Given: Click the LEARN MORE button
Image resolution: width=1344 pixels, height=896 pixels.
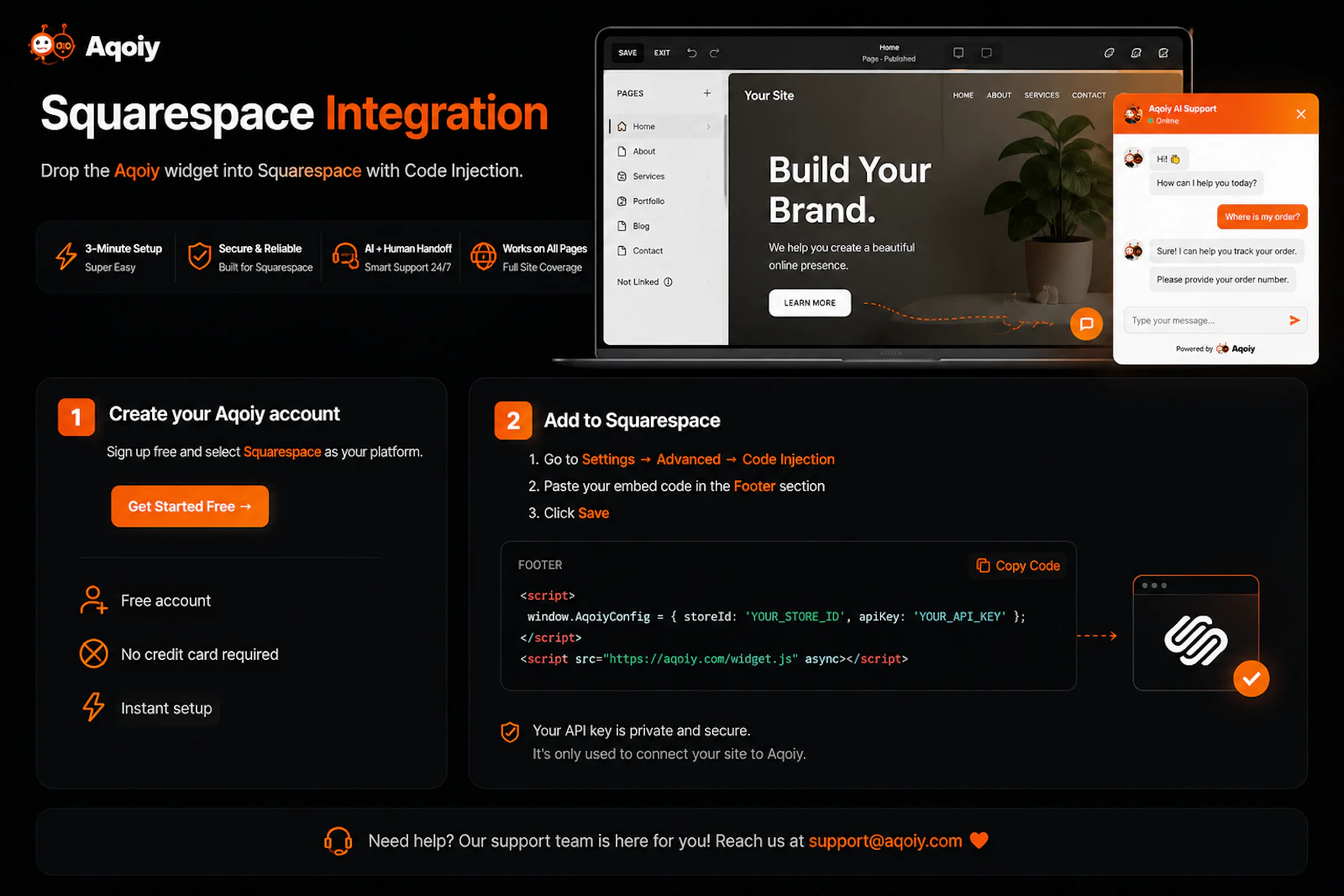Looking at the screenshot, I should 810,303.
